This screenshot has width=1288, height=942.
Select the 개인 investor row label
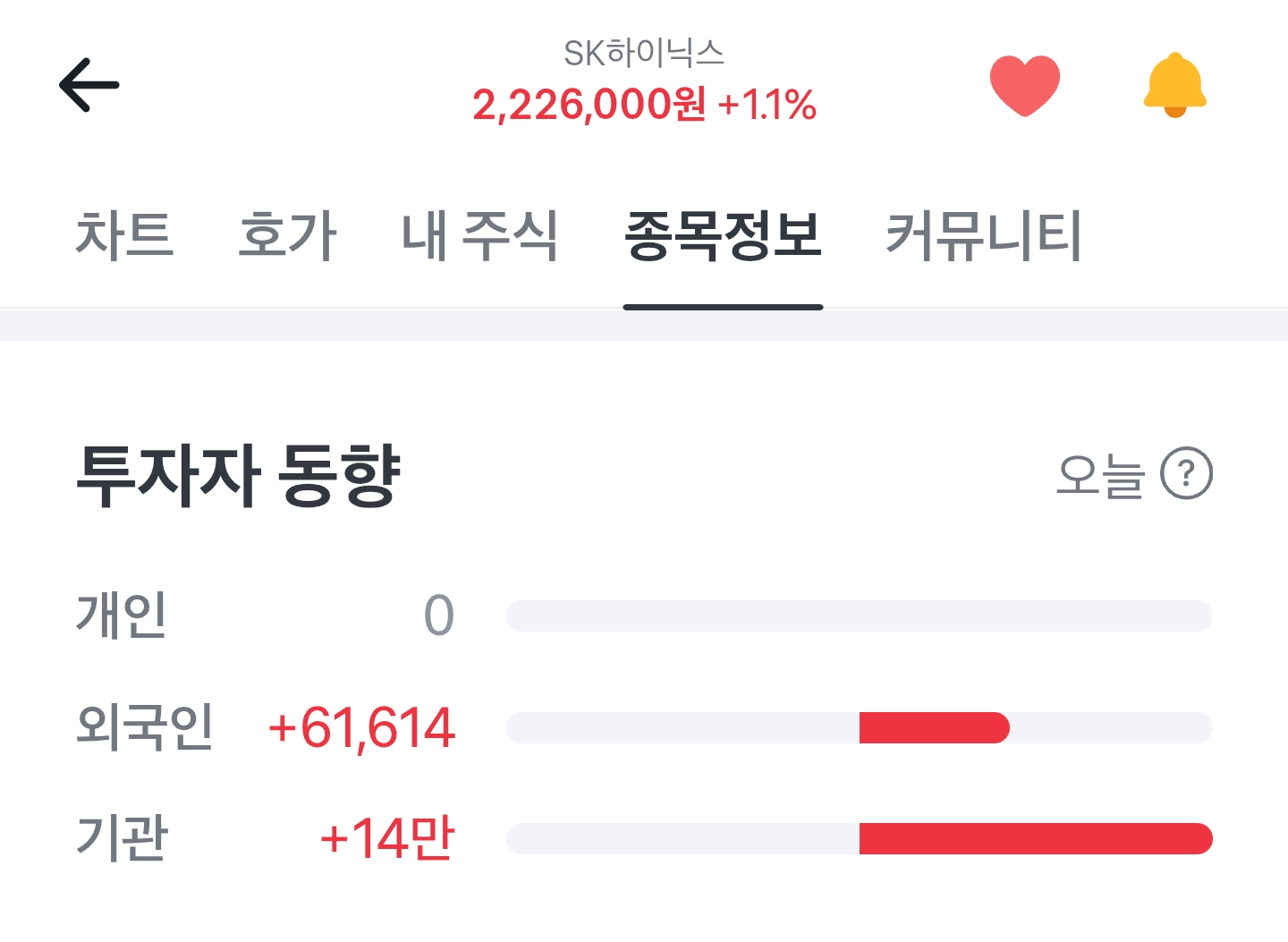click(122, 615)
